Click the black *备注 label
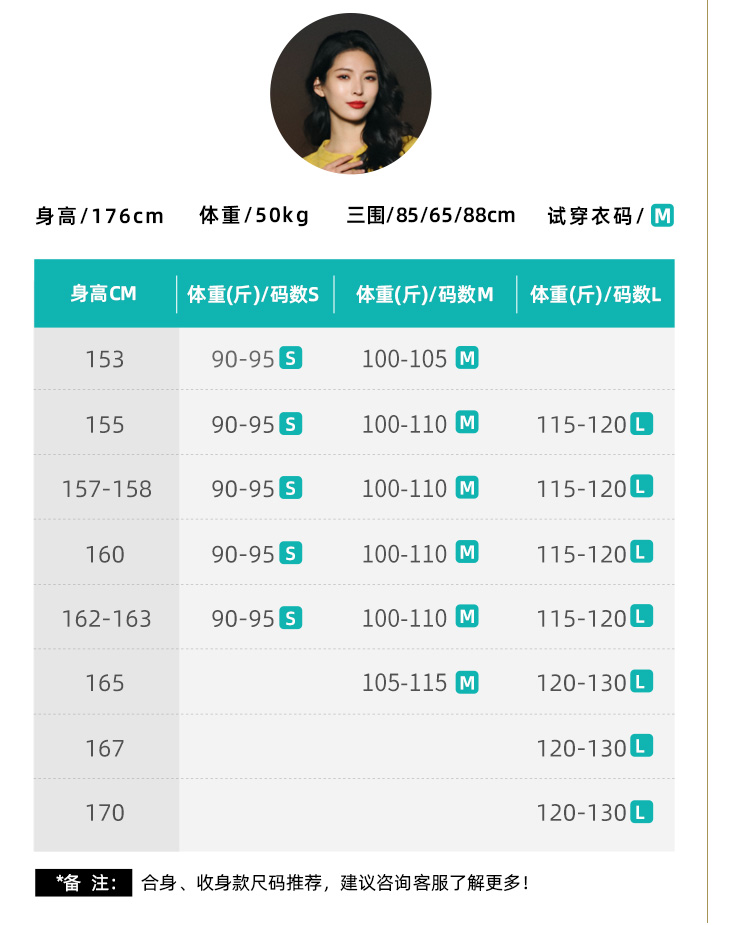The image size is (750, 925). coord(83,883)
